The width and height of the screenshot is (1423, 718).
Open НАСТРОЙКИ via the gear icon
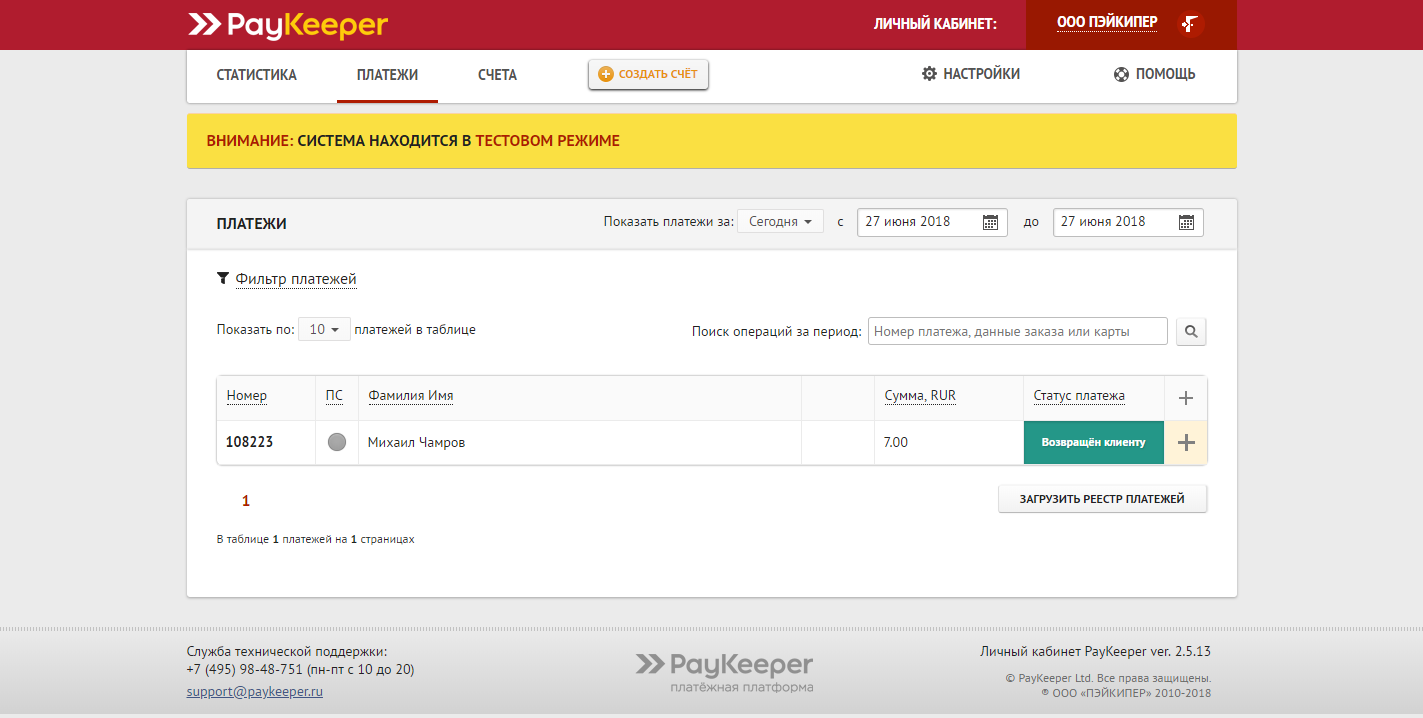pos(926,73)
